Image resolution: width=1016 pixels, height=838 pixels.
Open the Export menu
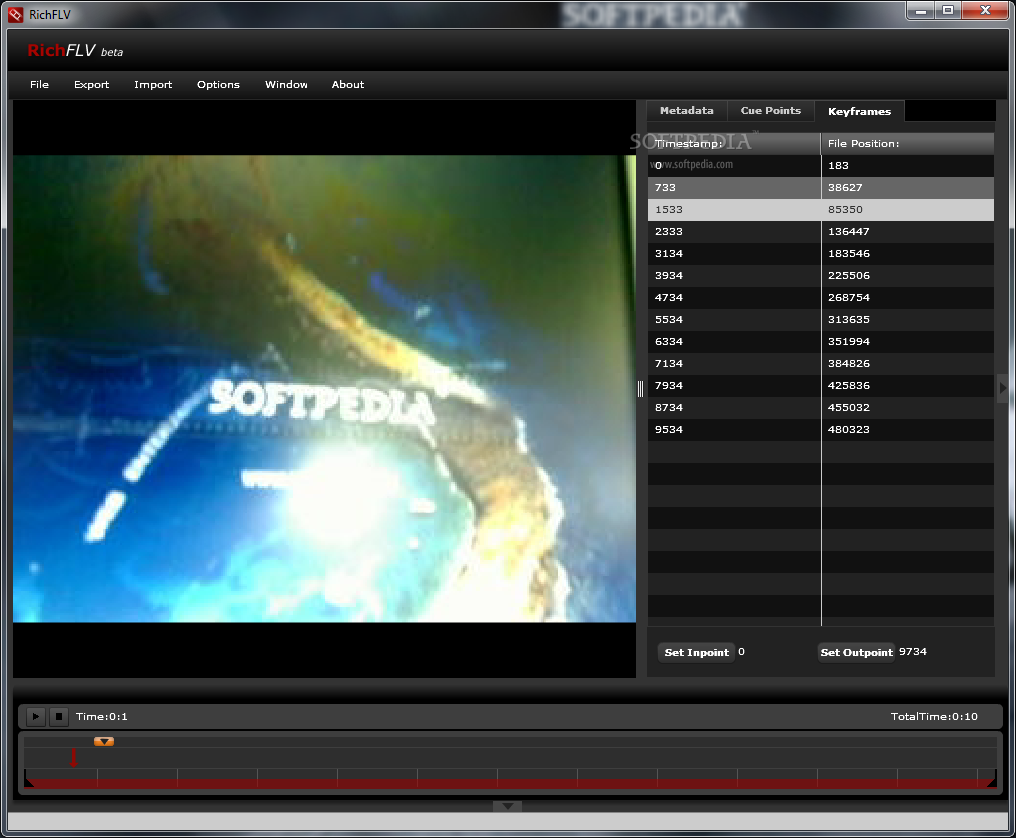pos(91,84)
